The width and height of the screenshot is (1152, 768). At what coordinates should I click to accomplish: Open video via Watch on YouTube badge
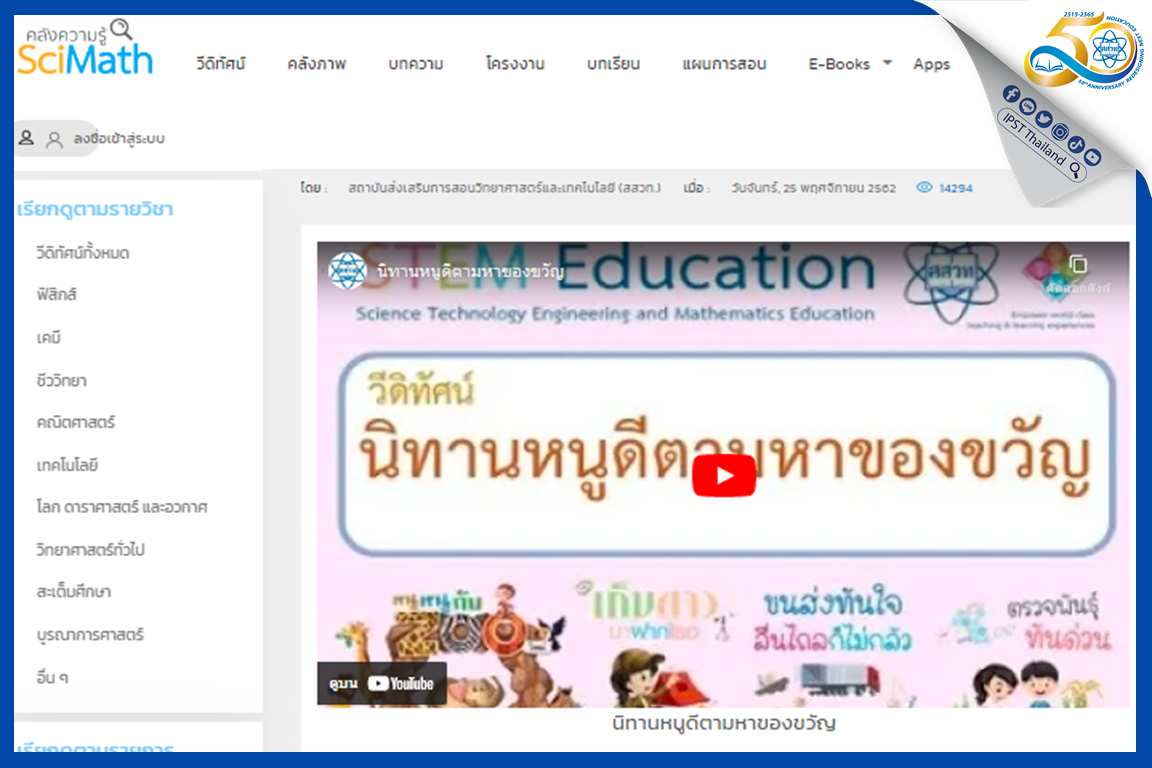[x=381, y=683]
